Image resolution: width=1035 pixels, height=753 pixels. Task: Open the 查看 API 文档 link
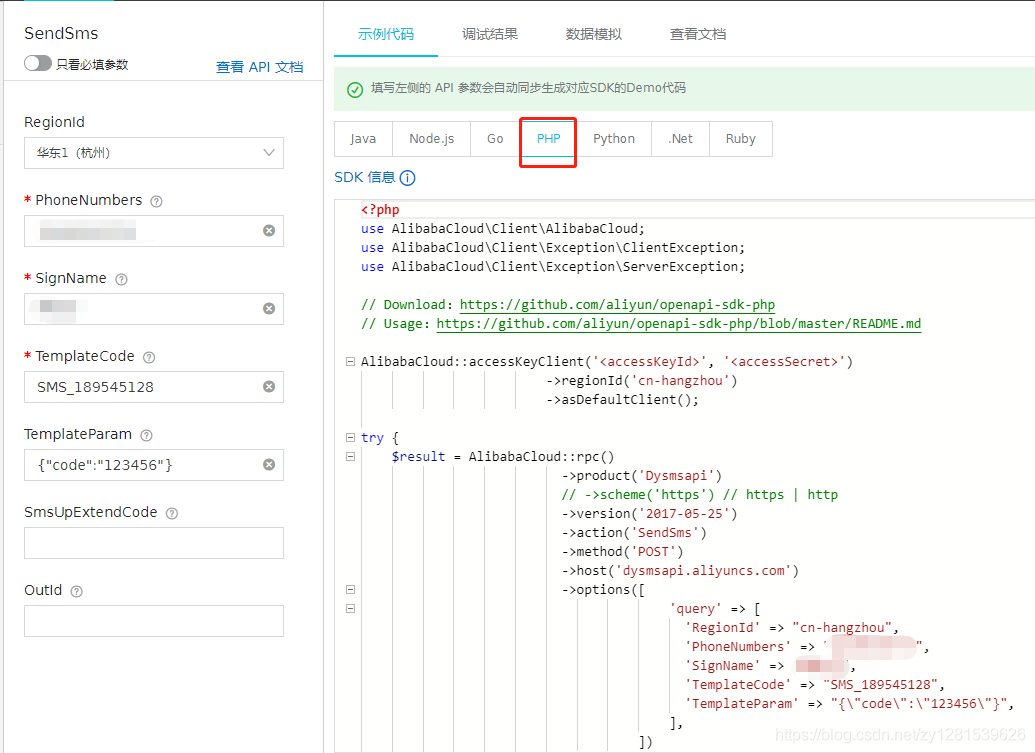(260, 66)
